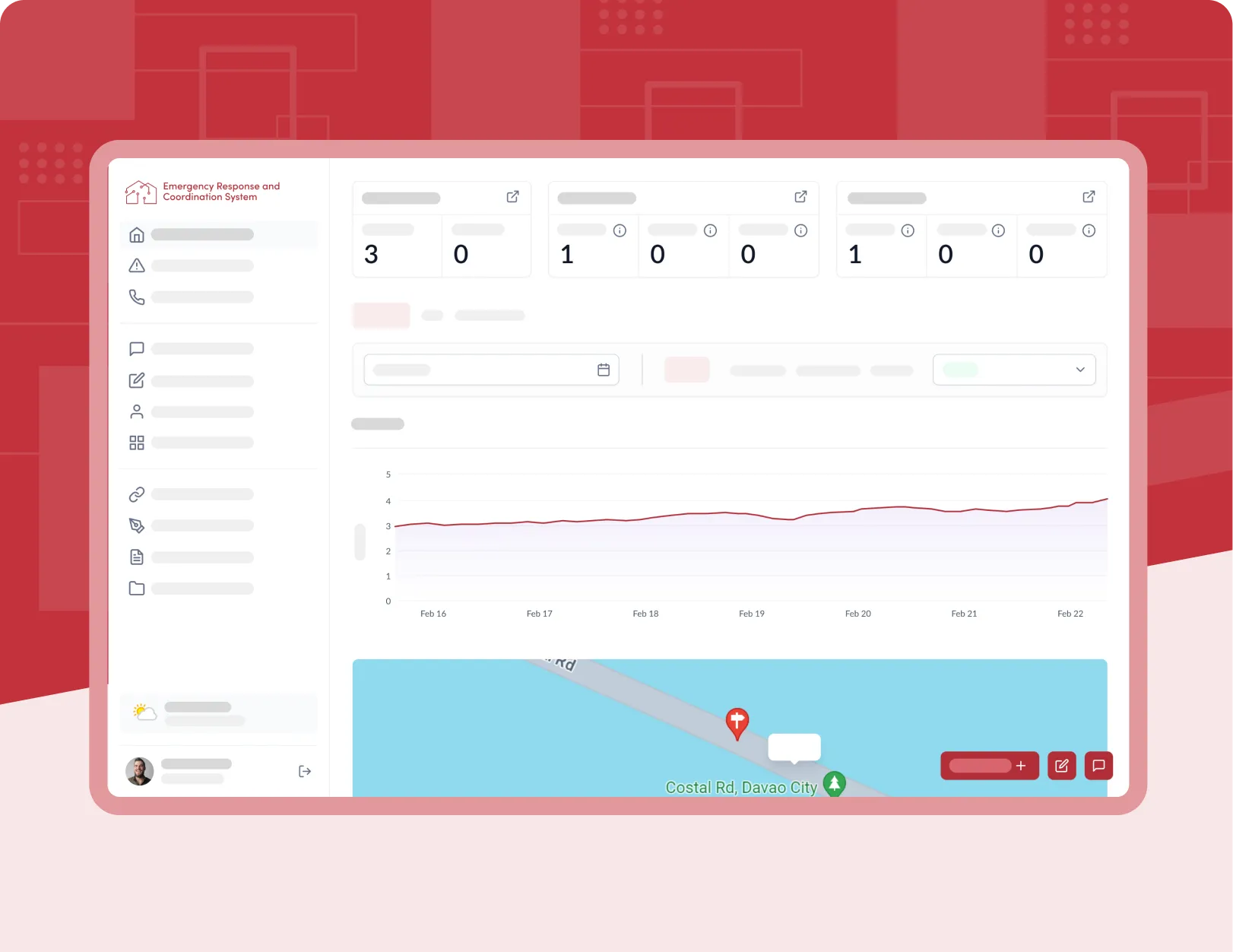Click the red location pin on map
Image resolution: width=1233 pixels, height=952 pixels.
[x=737, y=722]
